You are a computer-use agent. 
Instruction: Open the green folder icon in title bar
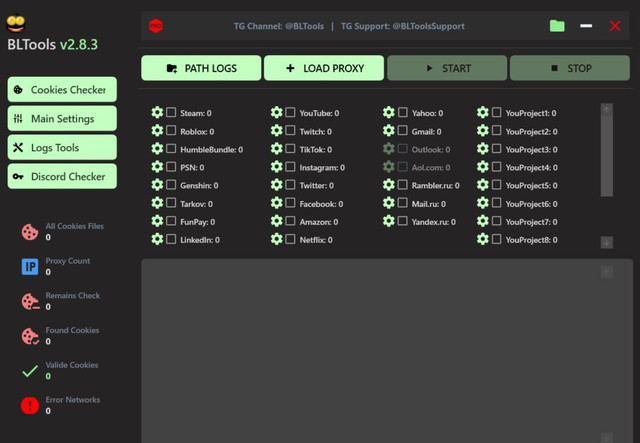pos(557,25)
